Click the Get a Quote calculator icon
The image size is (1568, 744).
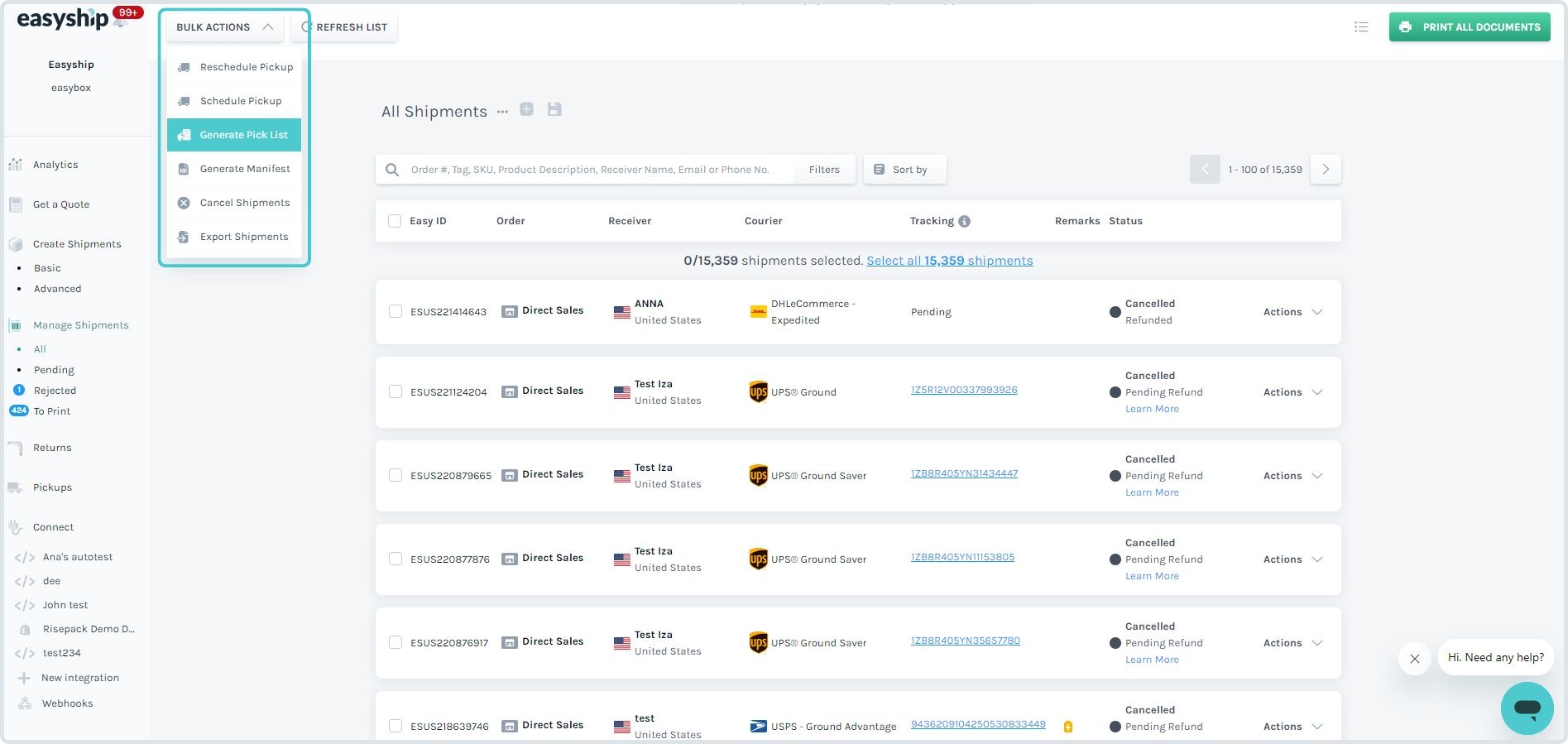point(15,204)
